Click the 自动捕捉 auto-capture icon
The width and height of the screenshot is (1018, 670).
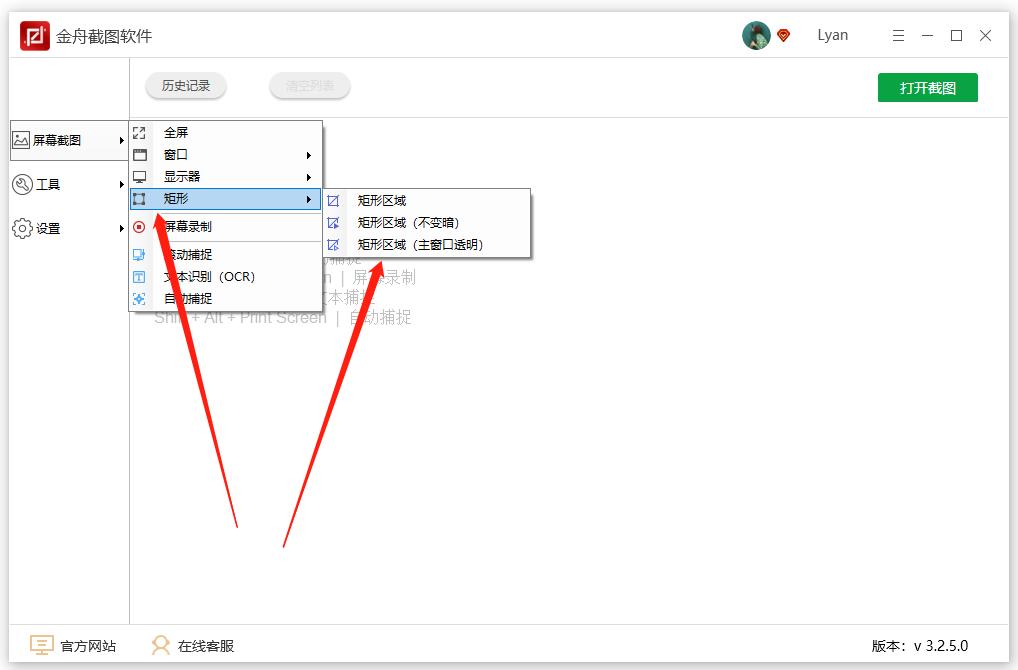tap(139, 298)
